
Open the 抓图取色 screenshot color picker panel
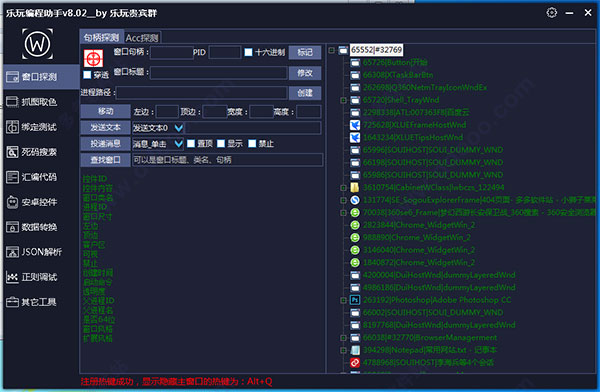coord(32,102)
